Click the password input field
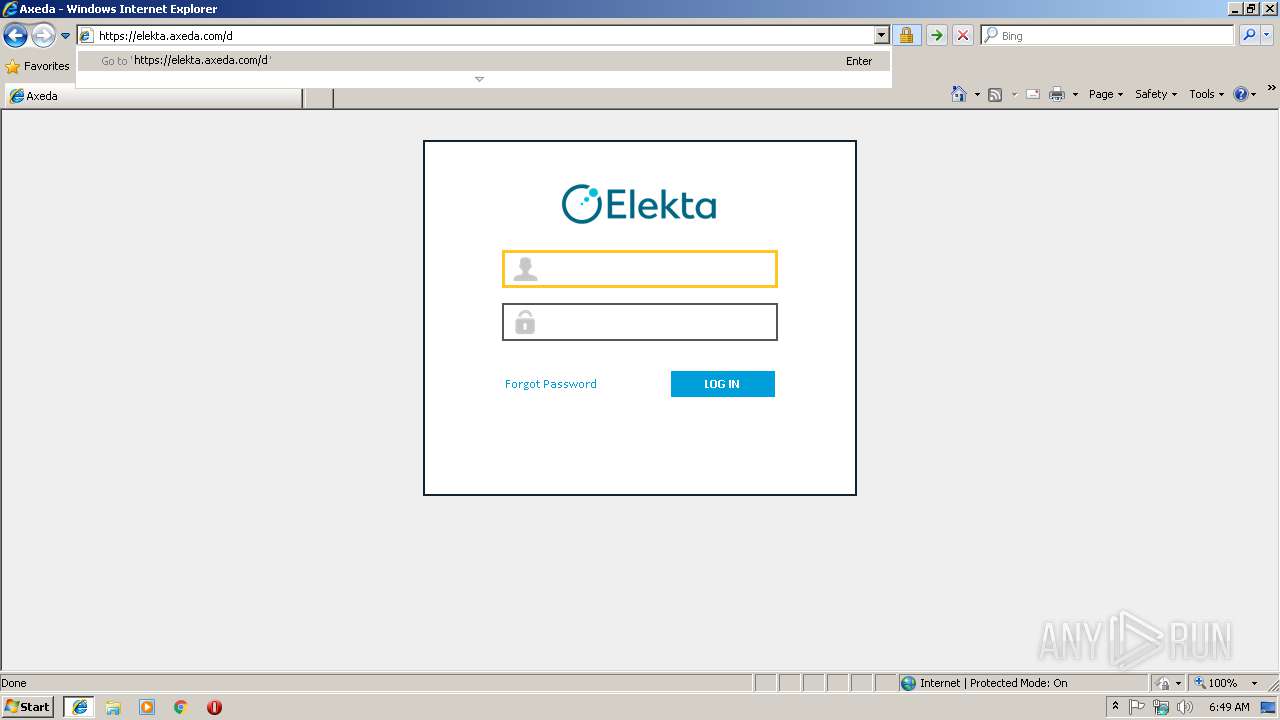 coord(640,322)
